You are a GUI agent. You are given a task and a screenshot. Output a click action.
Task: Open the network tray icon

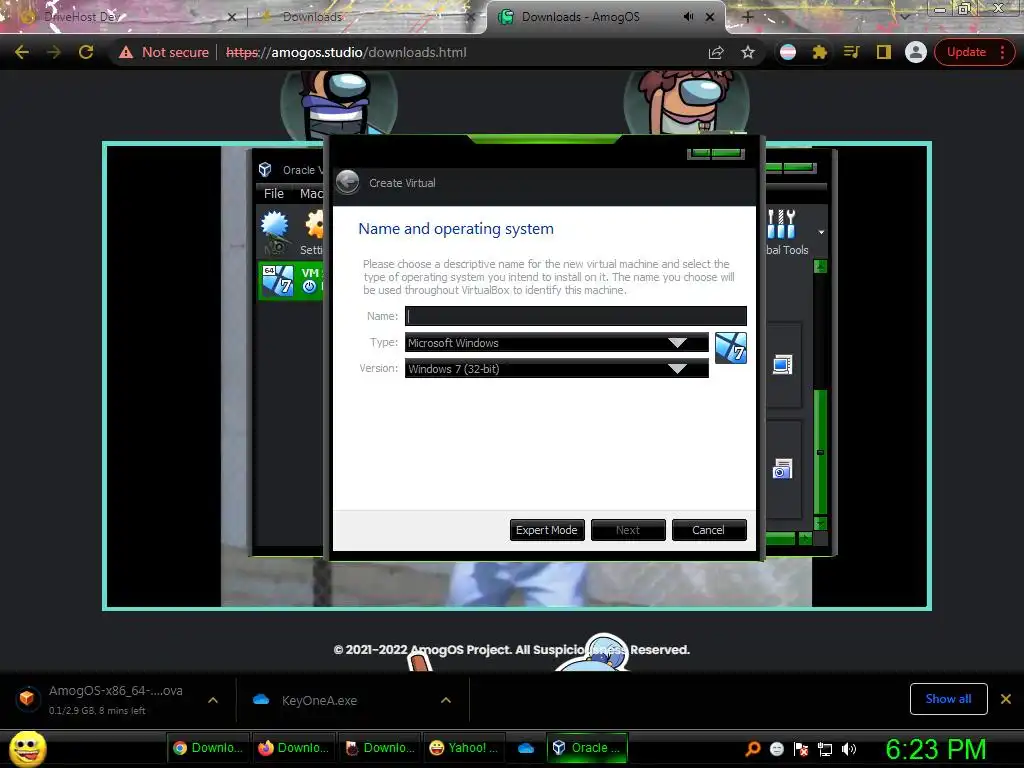pos(825,749)
